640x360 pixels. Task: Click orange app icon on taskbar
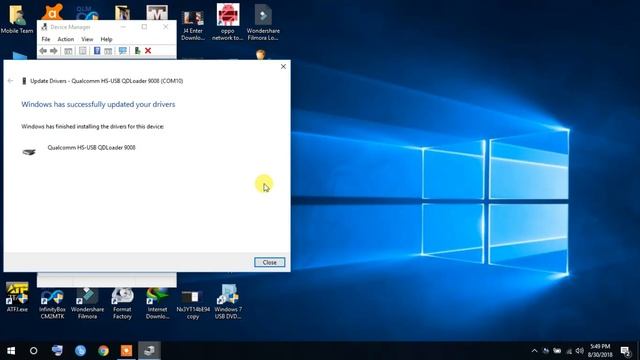pos(126,351)
